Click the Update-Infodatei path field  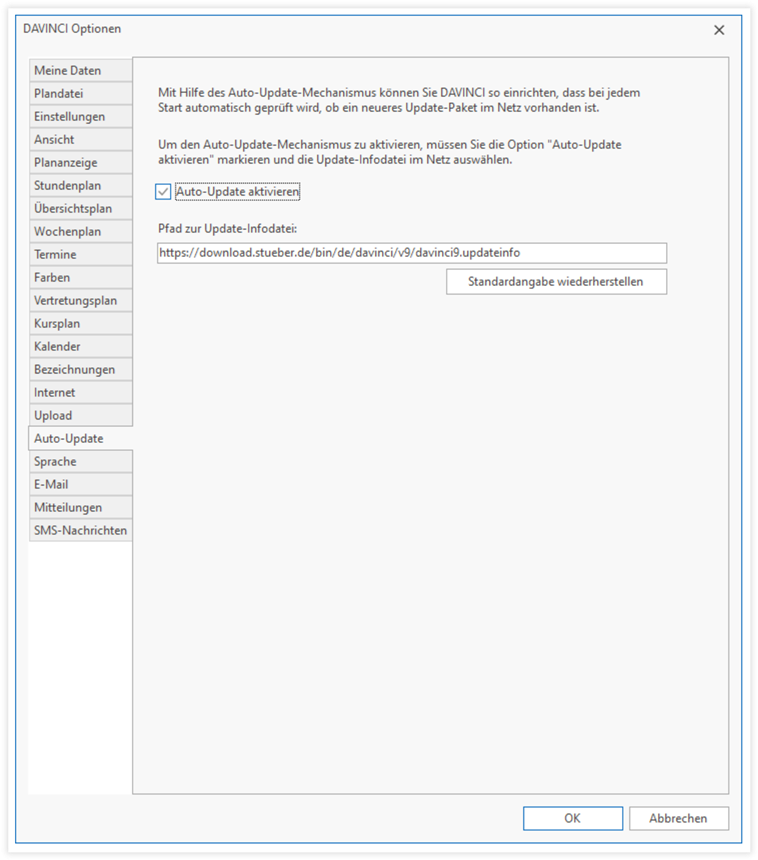pos(412,253)
